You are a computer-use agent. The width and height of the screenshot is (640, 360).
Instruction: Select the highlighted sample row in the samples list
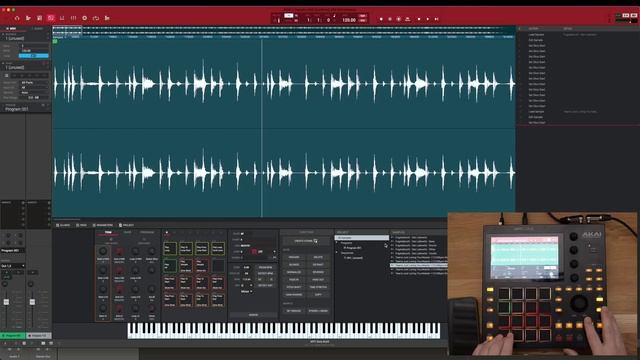419,265
